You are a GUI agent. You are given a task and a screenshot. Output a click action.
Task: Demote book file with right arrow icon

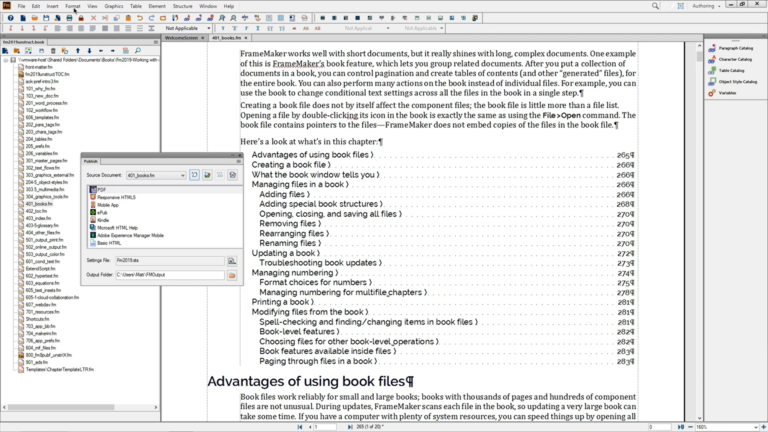pos(113,50)
